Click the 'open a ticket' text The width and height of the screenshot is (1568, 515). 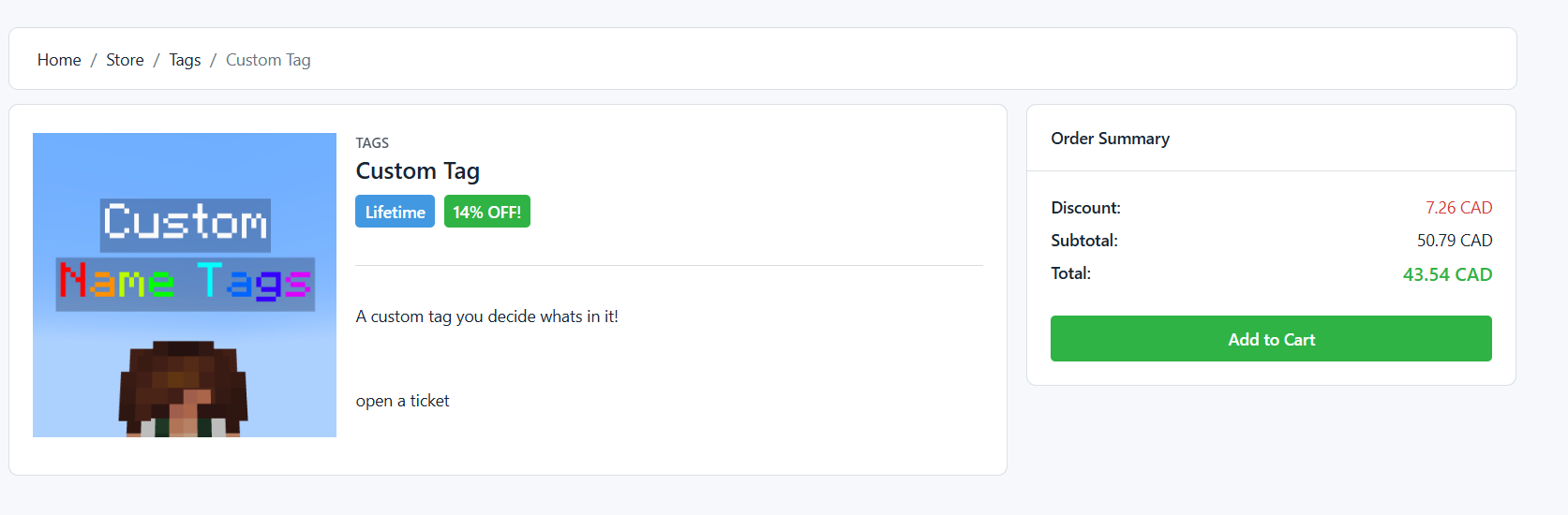pyautogui.click(x=403, y=401)
